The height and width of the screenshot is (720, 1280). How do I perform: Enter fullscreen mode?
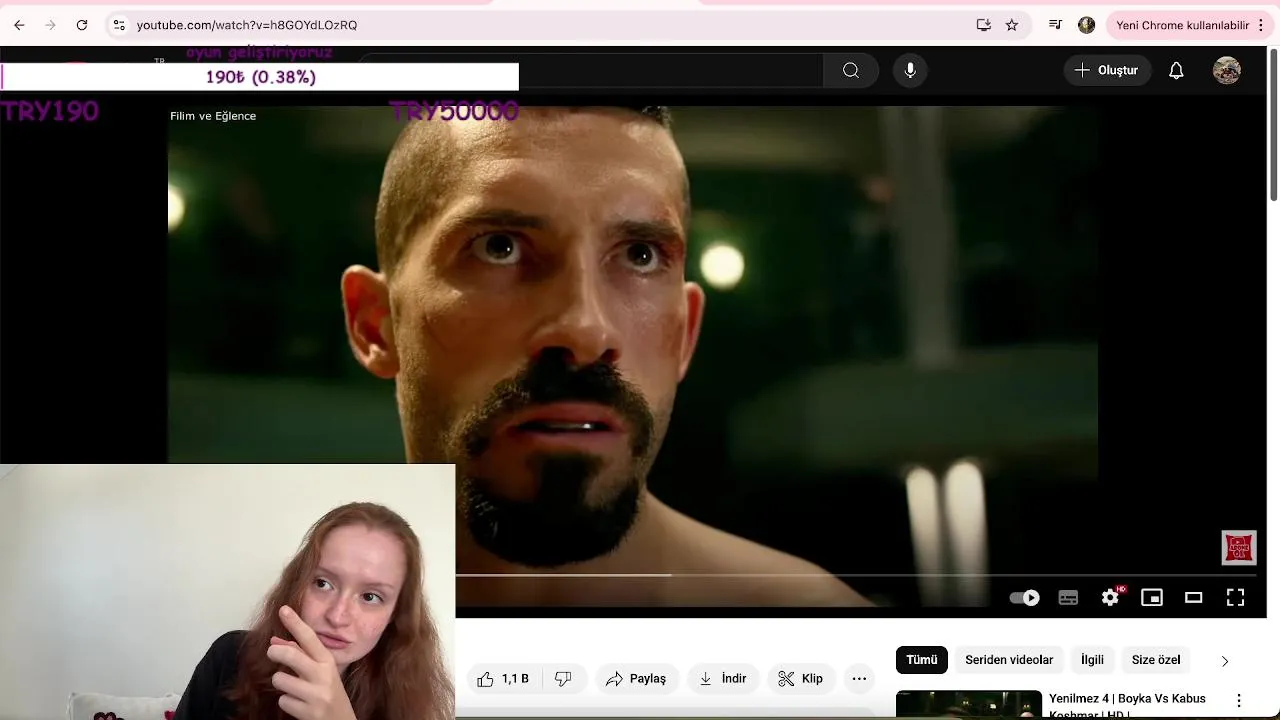1236,598
